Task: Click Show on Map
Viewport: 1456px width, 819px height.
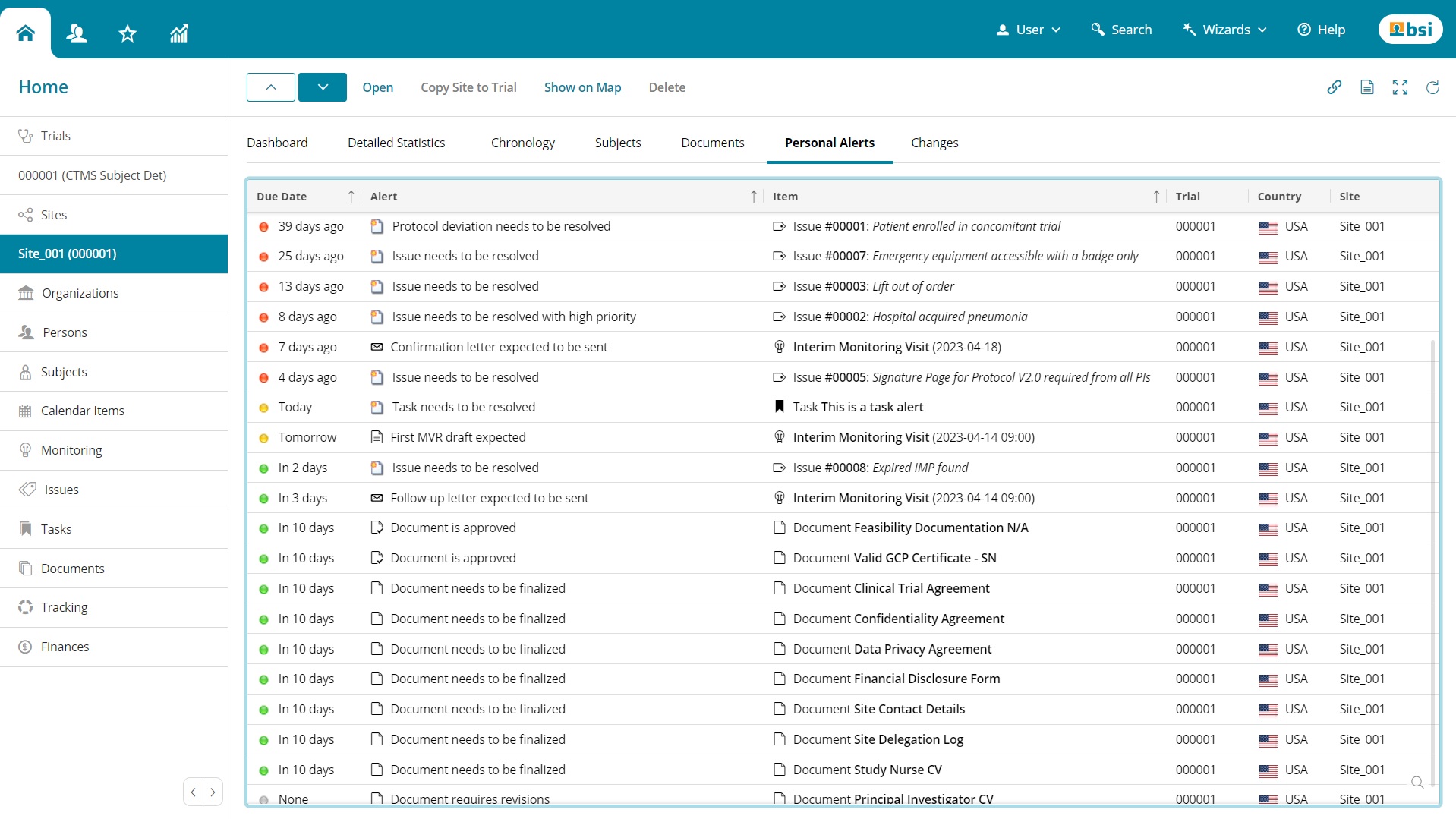Action: coord(581,87)
